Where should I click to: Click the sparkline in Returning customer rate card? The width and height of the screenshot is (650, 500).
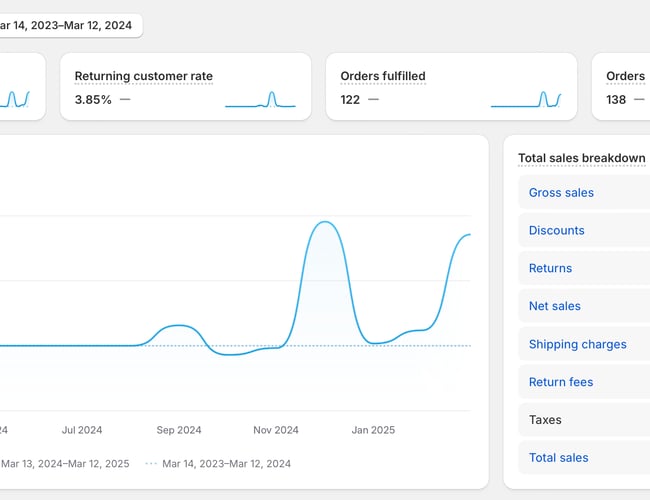pyautogui.click(x=260, y=99)
